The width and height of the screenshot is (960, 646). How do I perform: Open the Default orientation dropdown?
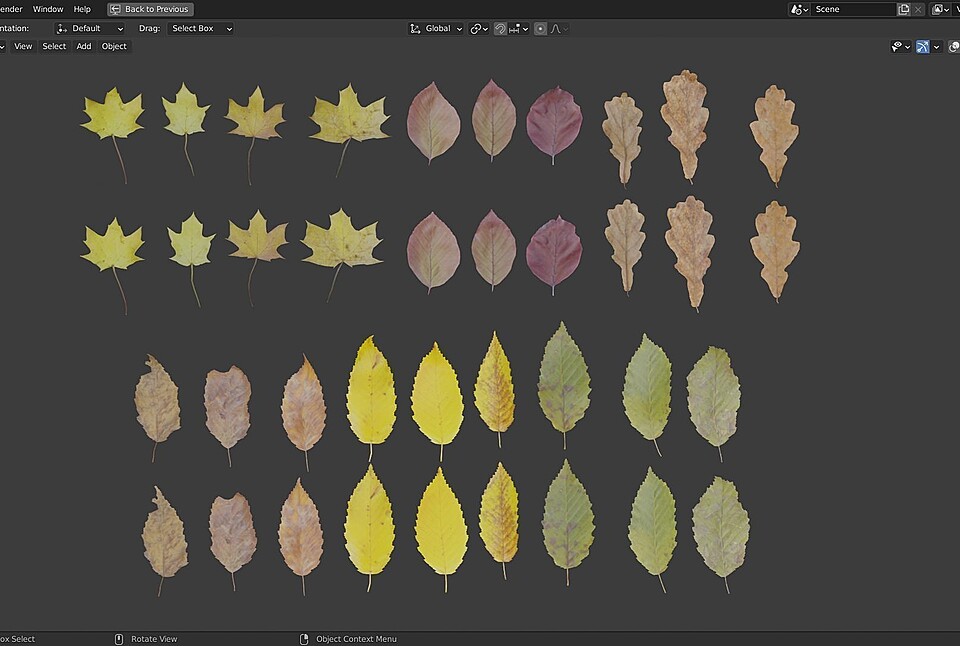tap(90, 28)
